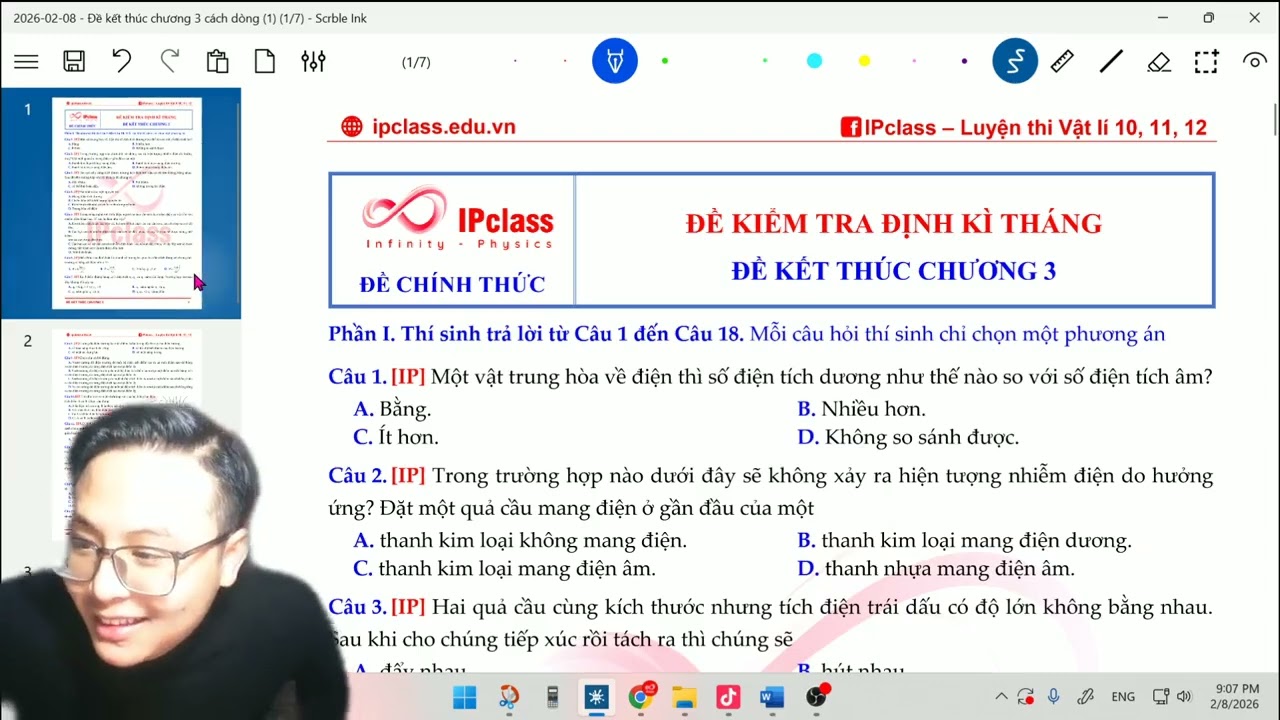Save the document with the floppy disk icon
The width and height of the screenshot is (1280, 720).
(74, 62)
